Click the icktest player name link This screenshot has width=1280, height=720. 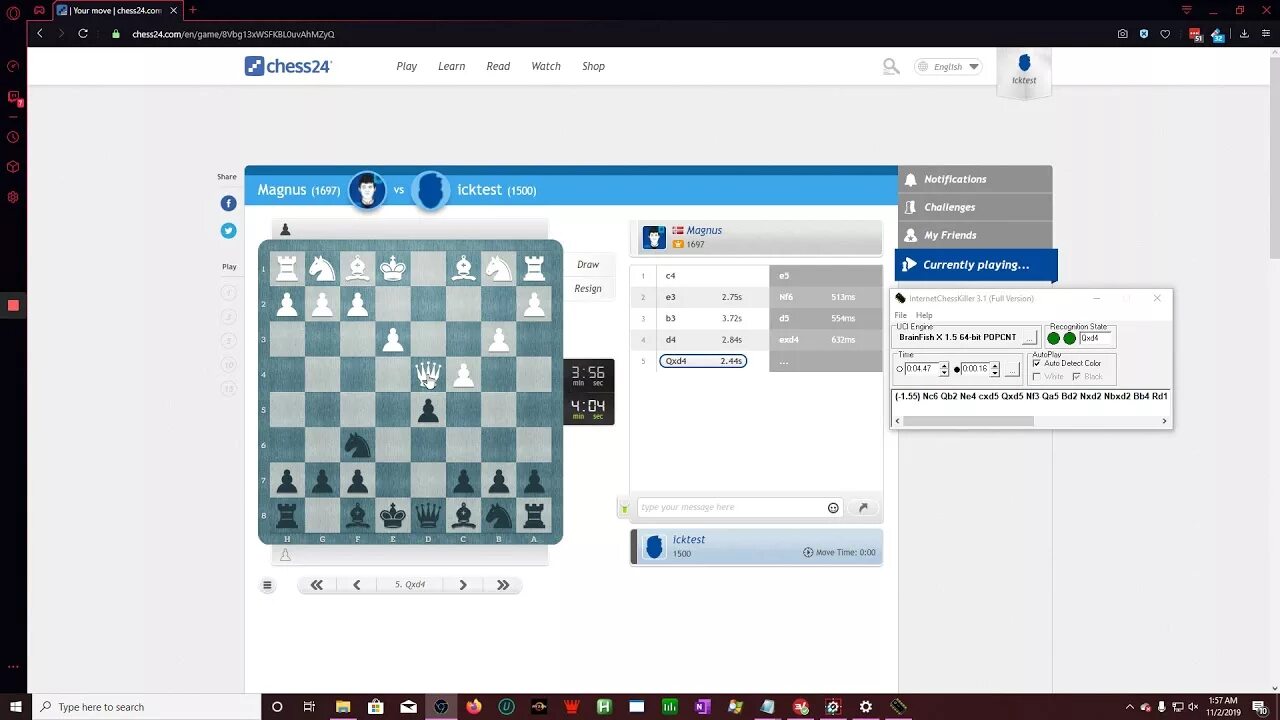click(x=689, y=539)
